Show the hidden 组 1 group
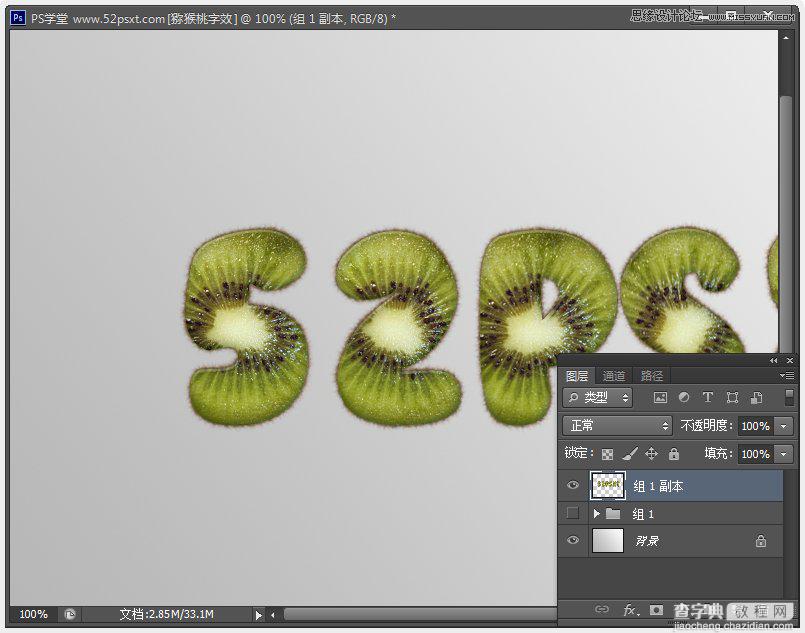The width and height of the screenshot is (805, 633). 572,513
